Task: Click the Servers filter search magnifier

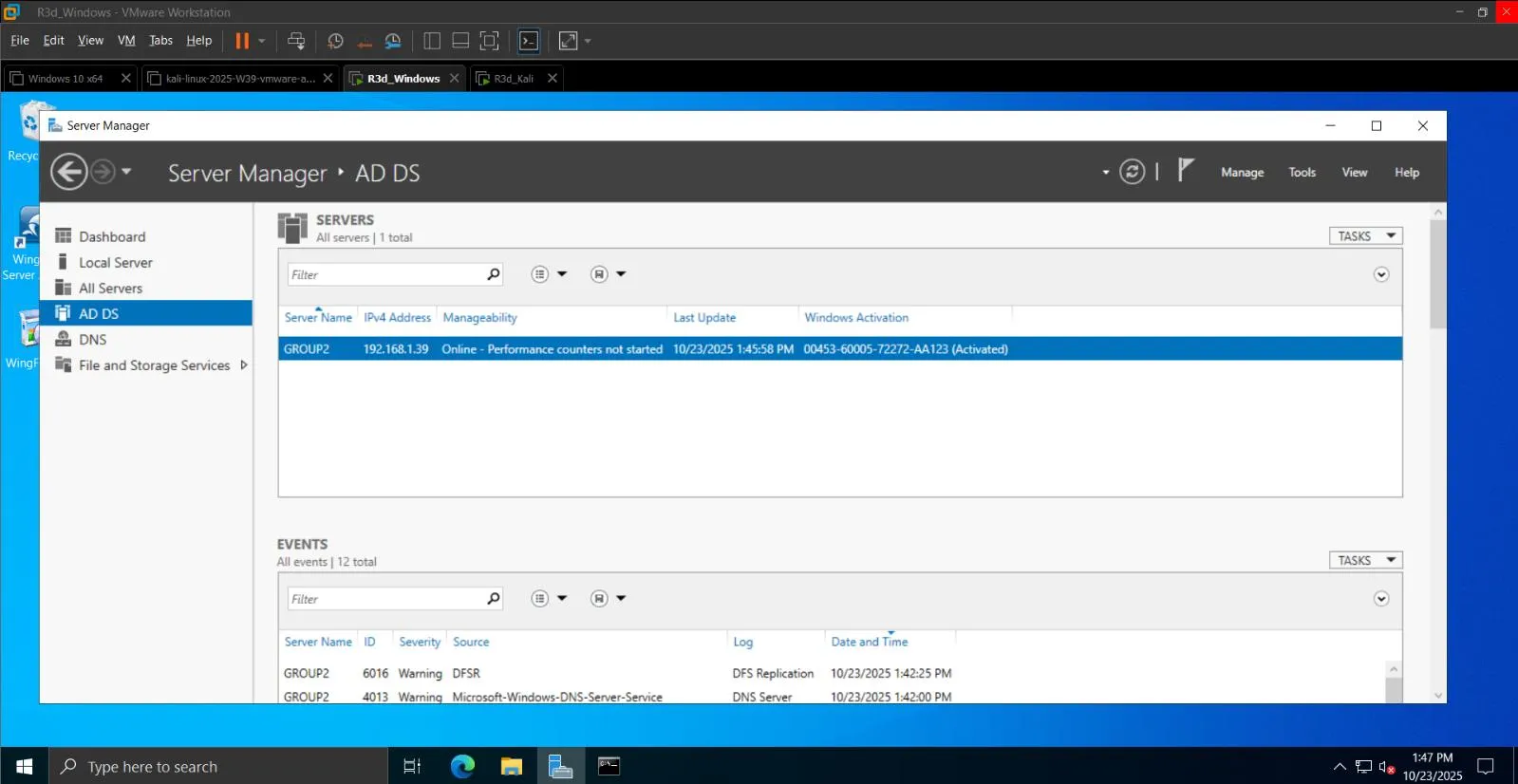Action: (x=493, y=274)
